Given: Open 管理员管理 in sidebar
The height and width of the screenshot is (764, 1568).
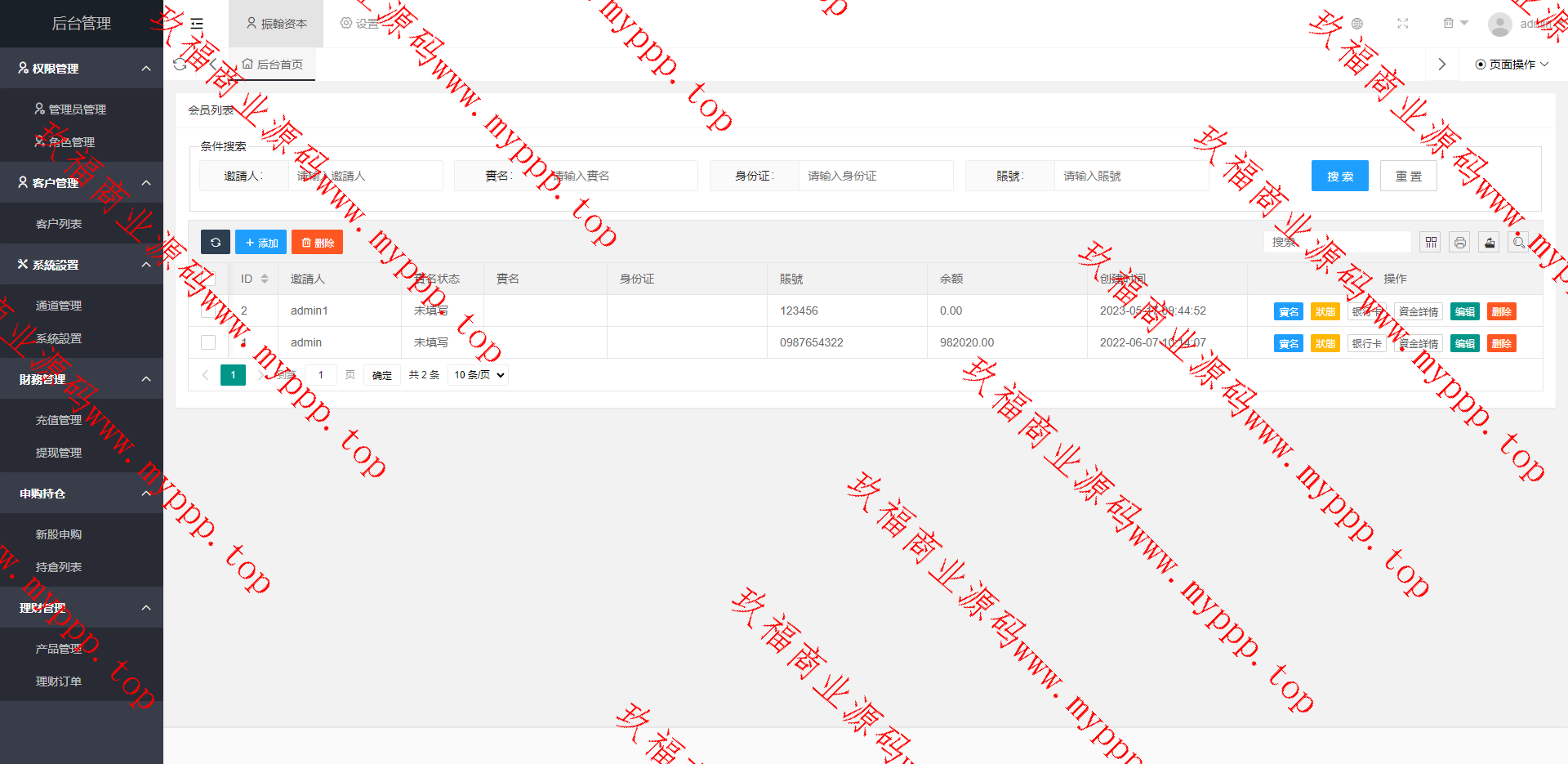Looking at the screenshot, I should click(82, 109).
